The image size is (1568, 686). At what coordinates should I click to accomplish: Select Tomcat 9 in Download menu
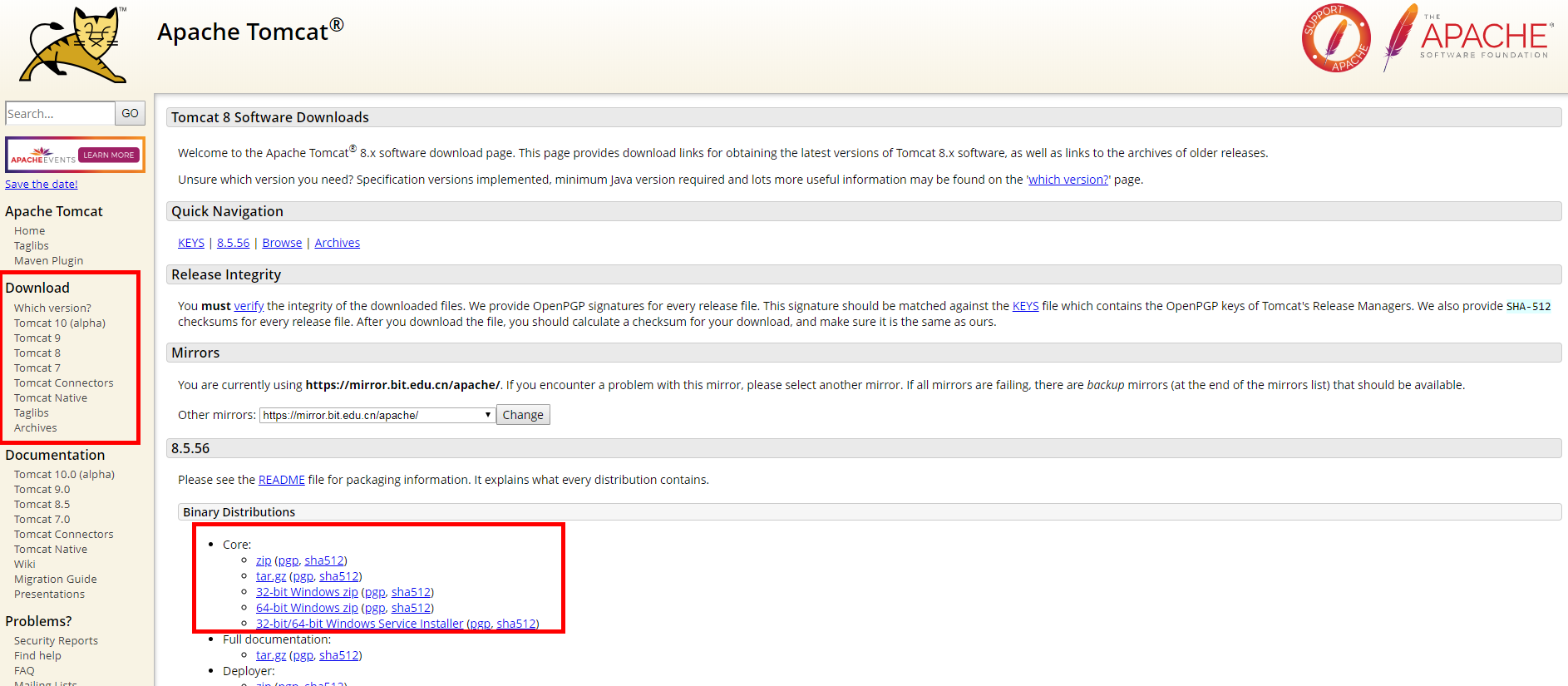click(x=37, y=338)
